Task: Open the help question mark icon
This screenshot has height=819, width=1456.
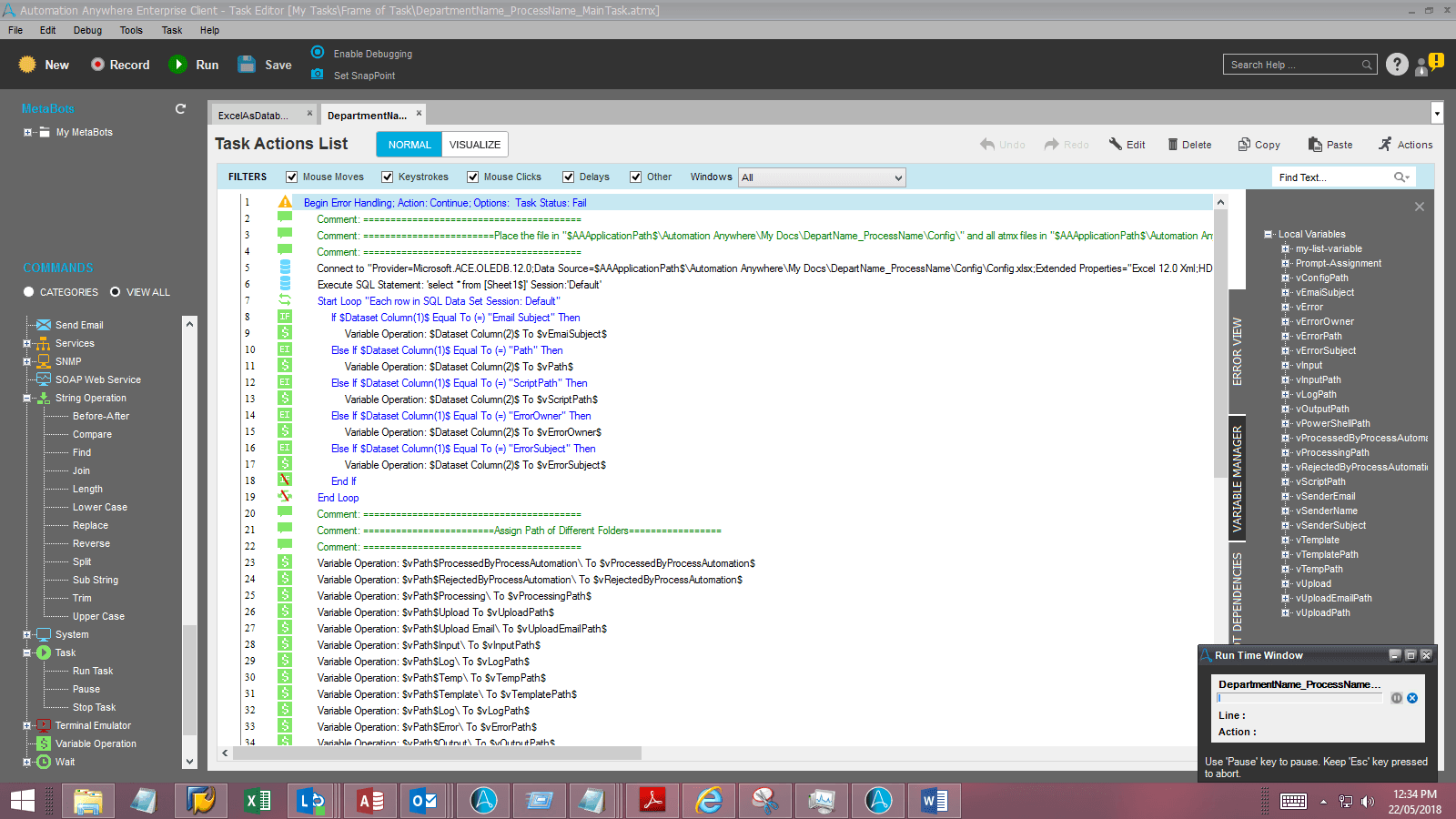Action: point(1397,65)
